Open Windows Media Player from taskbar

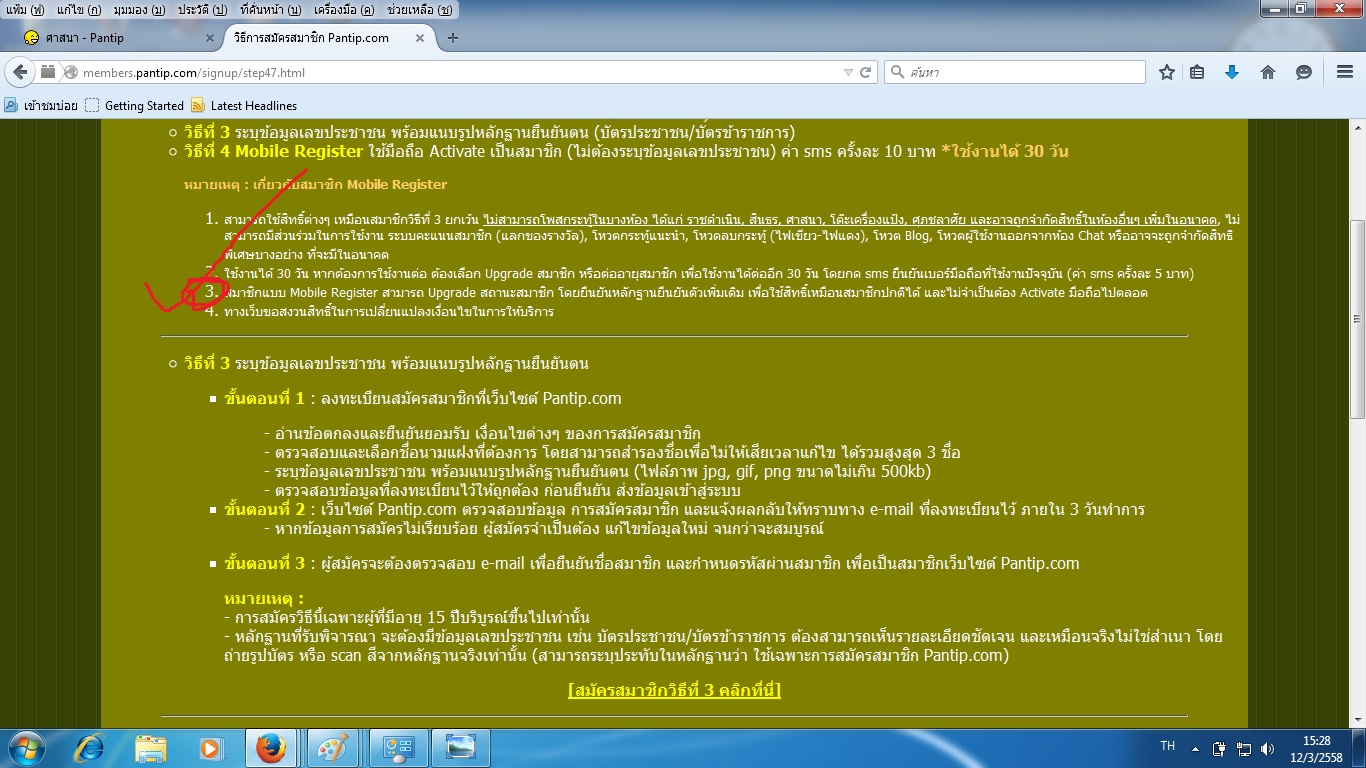tap(210, 748)
